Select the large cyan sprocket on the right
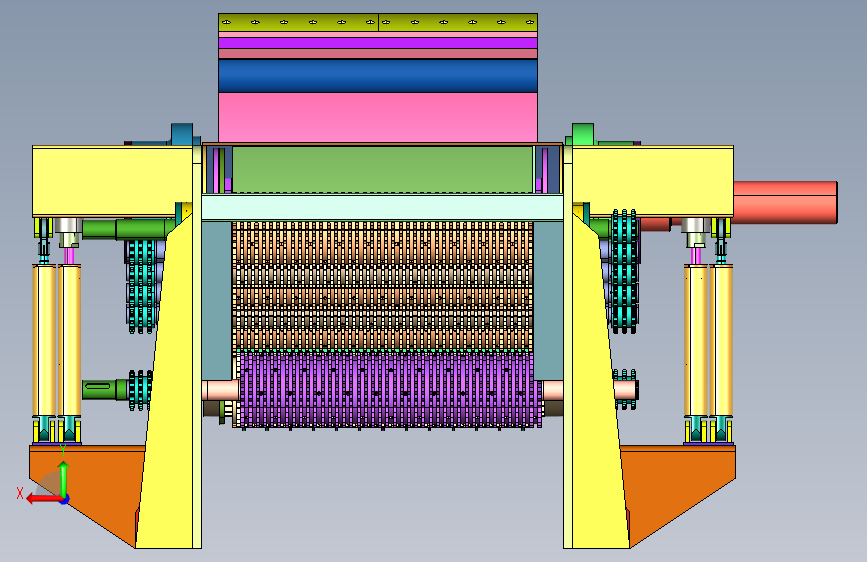867x562 pixels. click(x=625, y=271)
